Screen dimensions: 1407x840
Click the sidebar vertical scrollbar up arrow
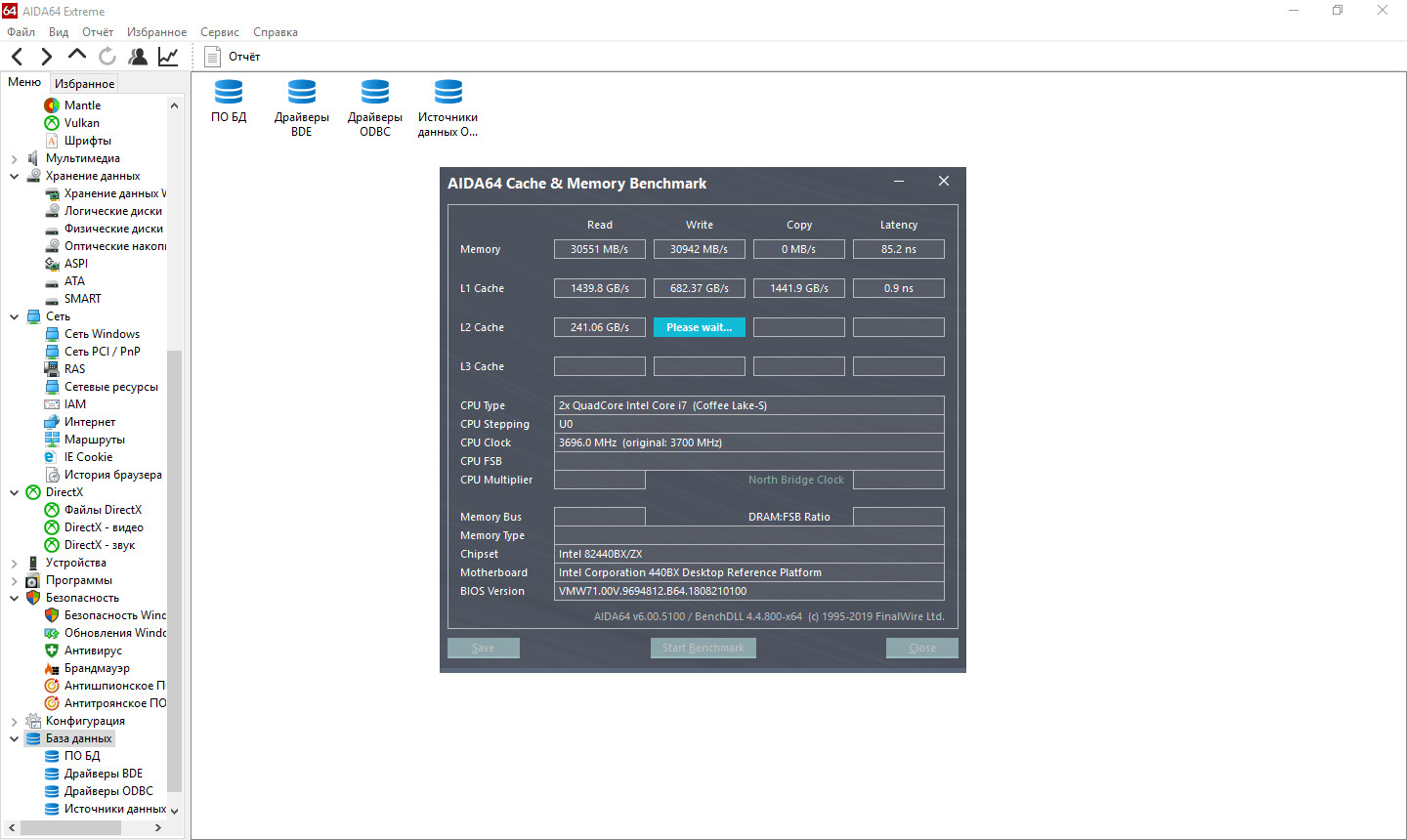[x=175, y=105]
